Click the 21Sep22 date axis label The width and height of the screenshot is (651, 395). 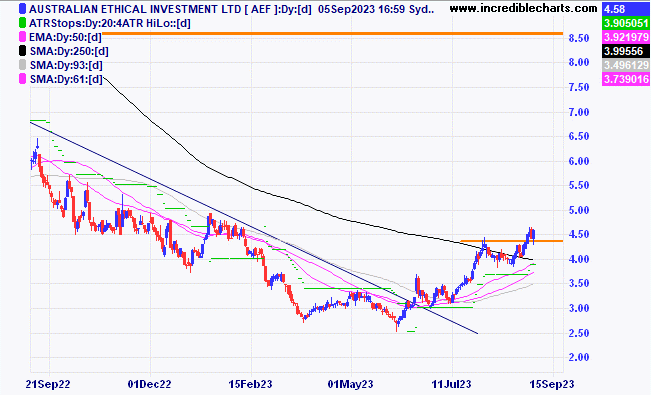coord(48,384)
